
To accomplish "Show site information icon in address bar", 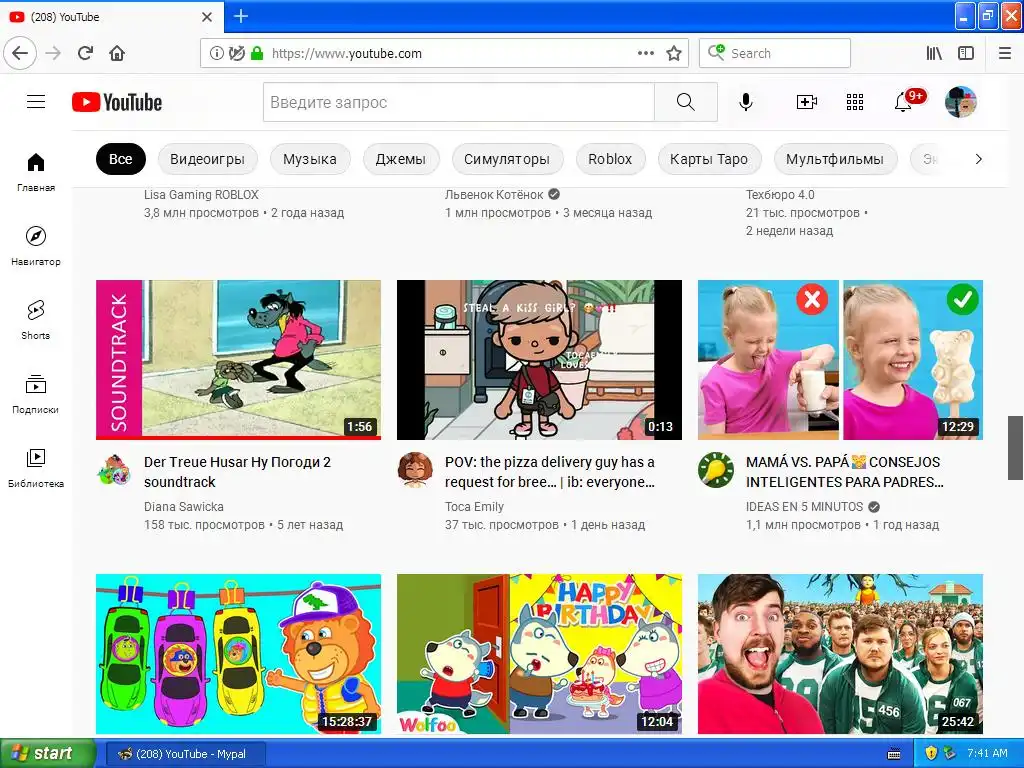I will tap(216, 54).
